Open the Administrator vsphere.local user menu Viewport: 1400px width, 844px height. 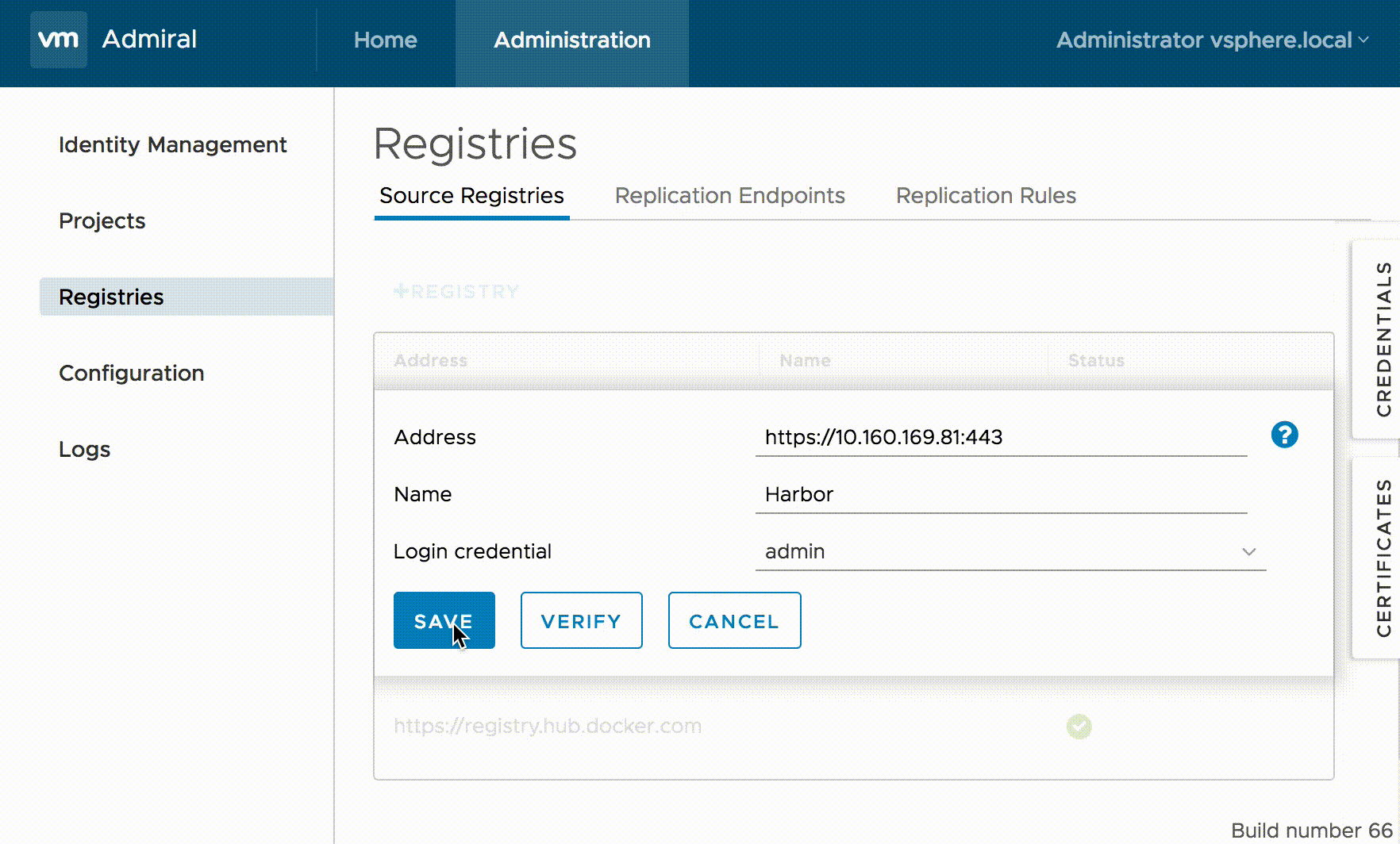click(1212, 40)
